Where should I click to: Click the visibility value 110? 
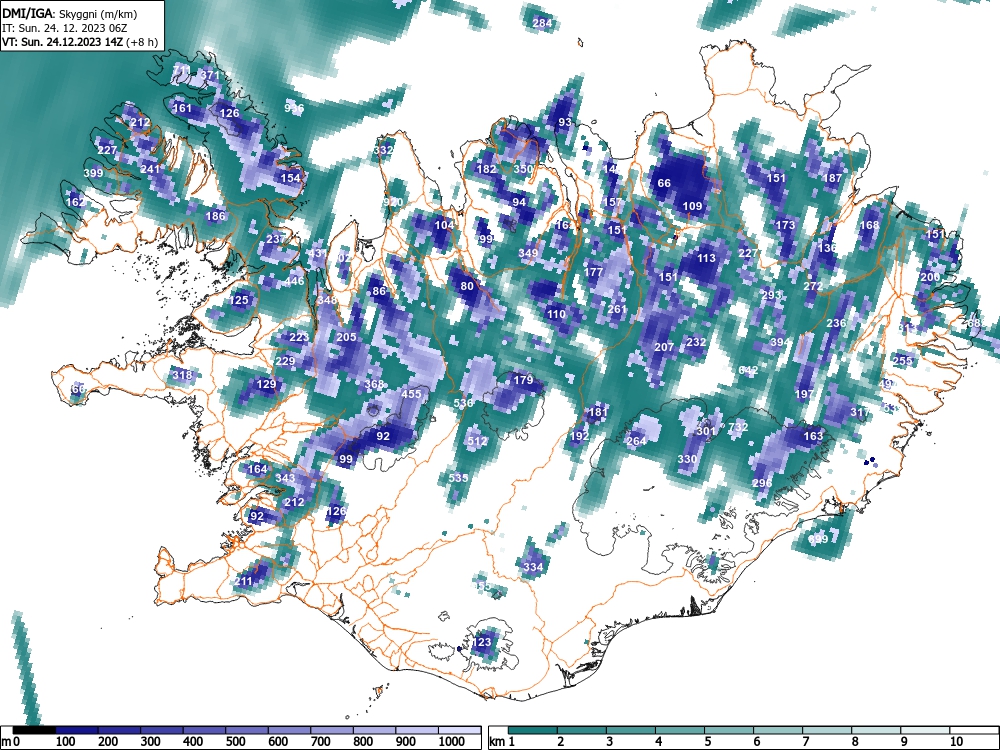pyautogui.click(x=556, y=314)
